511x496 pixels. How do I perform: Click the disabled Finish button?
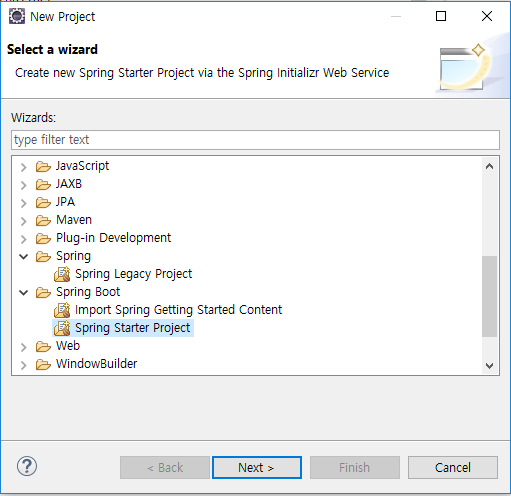pos(355,467)
